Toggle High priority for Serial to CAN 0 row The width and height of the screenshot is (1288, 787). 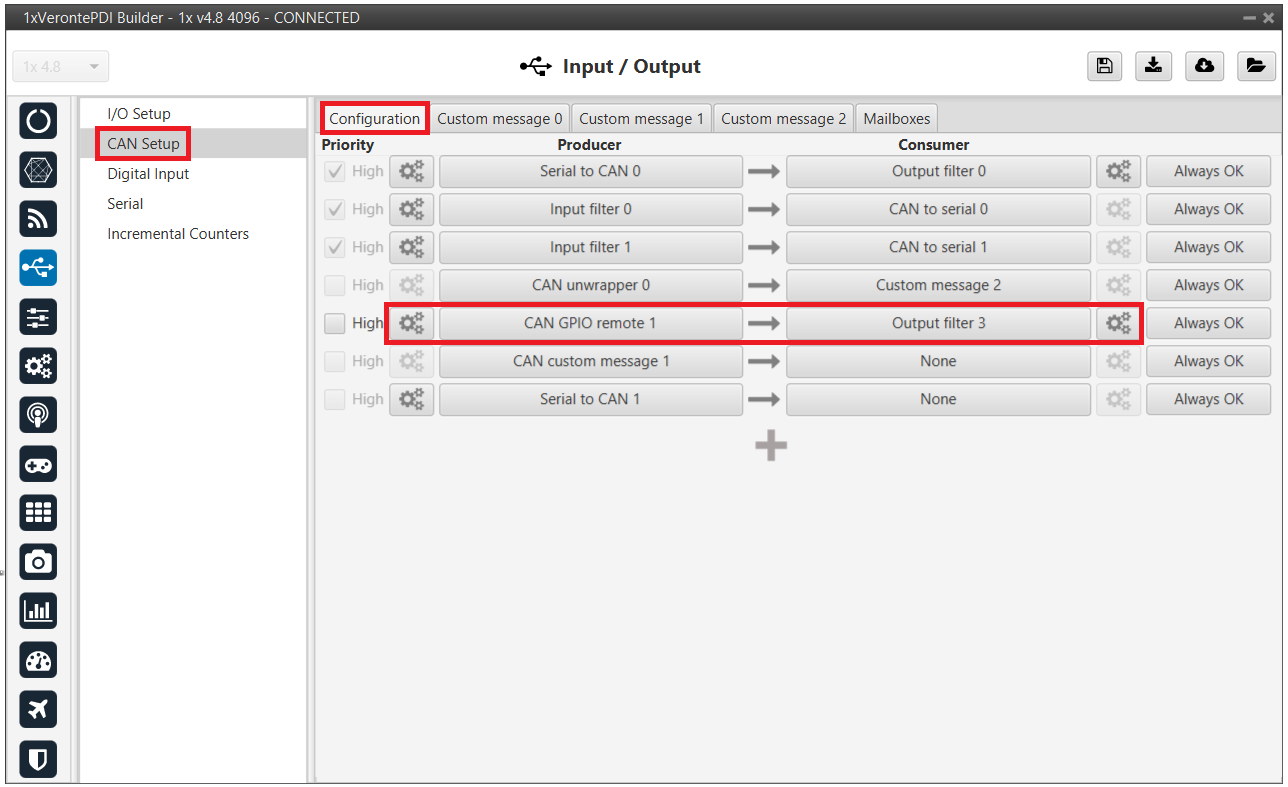335,171
